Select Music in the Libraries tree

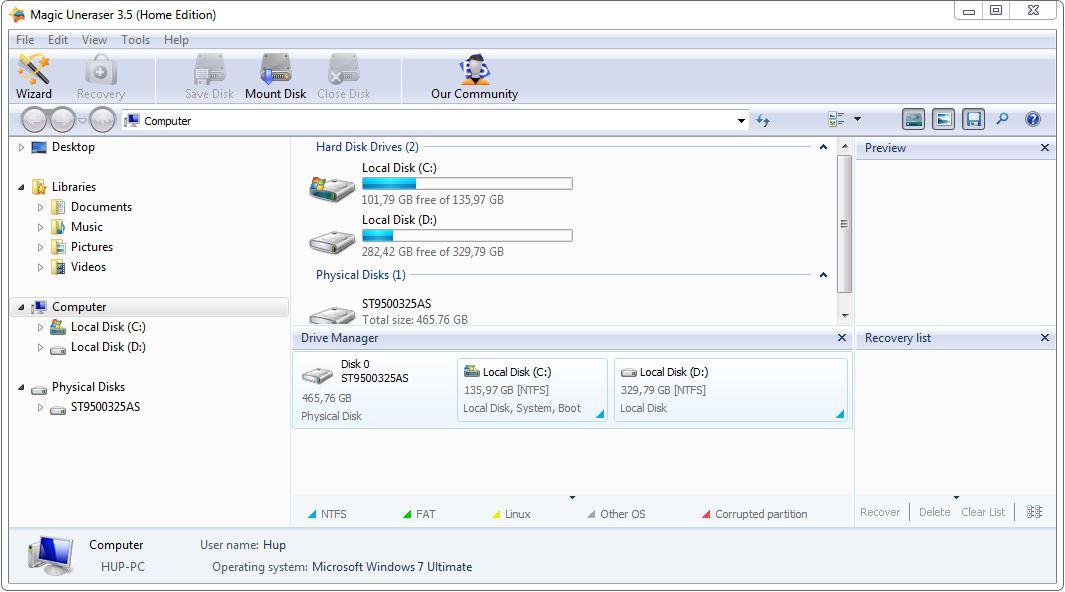pos(87,227)
